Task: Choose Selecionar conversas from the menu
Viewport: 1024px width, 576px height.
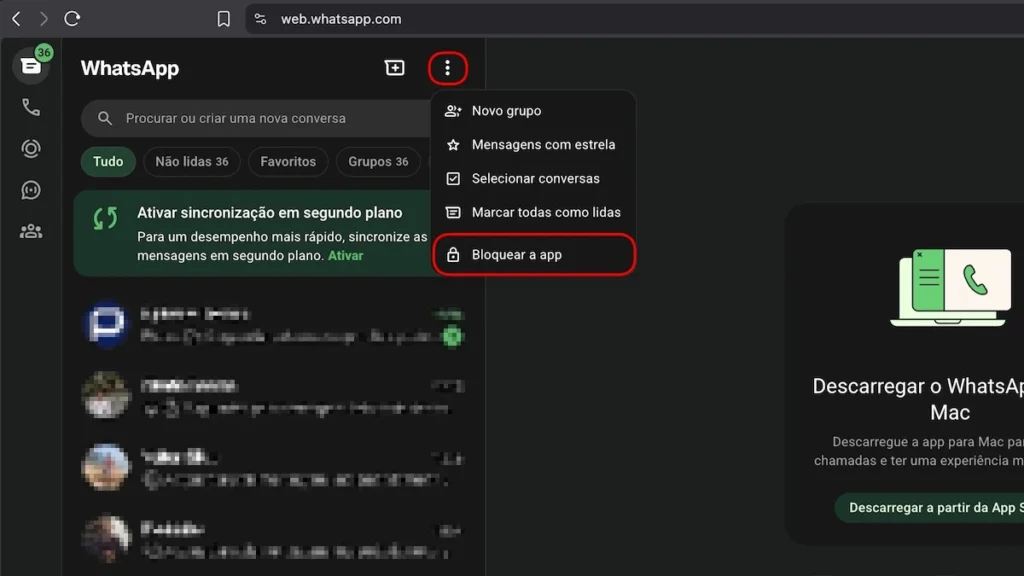Action: point(534,178)
